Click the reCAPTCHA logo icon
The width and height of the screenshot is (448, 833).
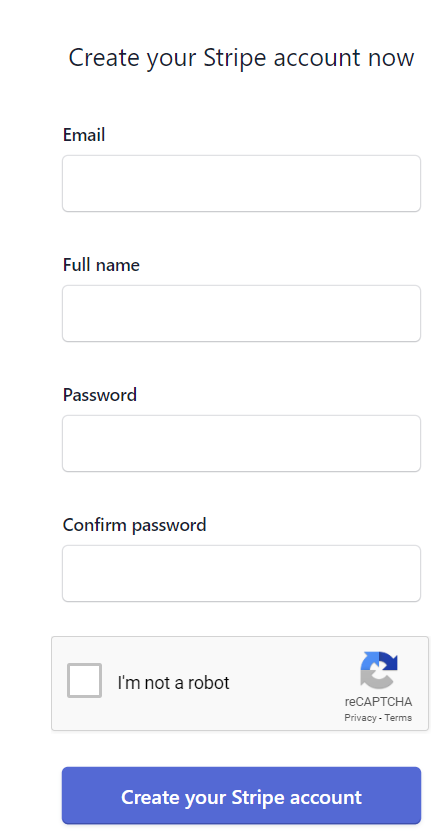coord(378,670)
